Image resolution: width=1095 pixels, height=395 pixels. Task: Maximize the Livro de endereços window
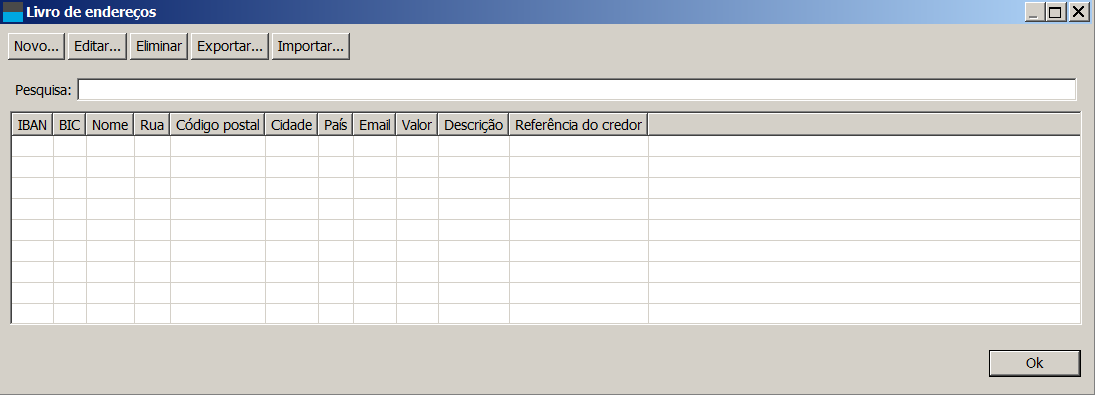click(x=1056, y=12)
